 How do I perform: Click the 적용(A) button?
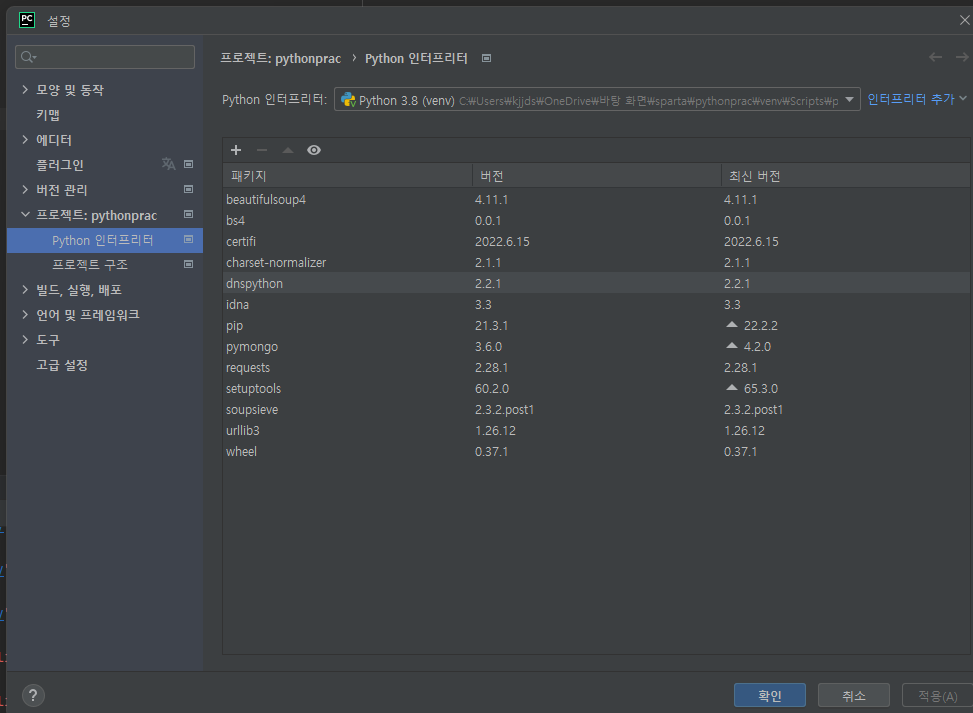pyautogui.click(x=937, y=695)
